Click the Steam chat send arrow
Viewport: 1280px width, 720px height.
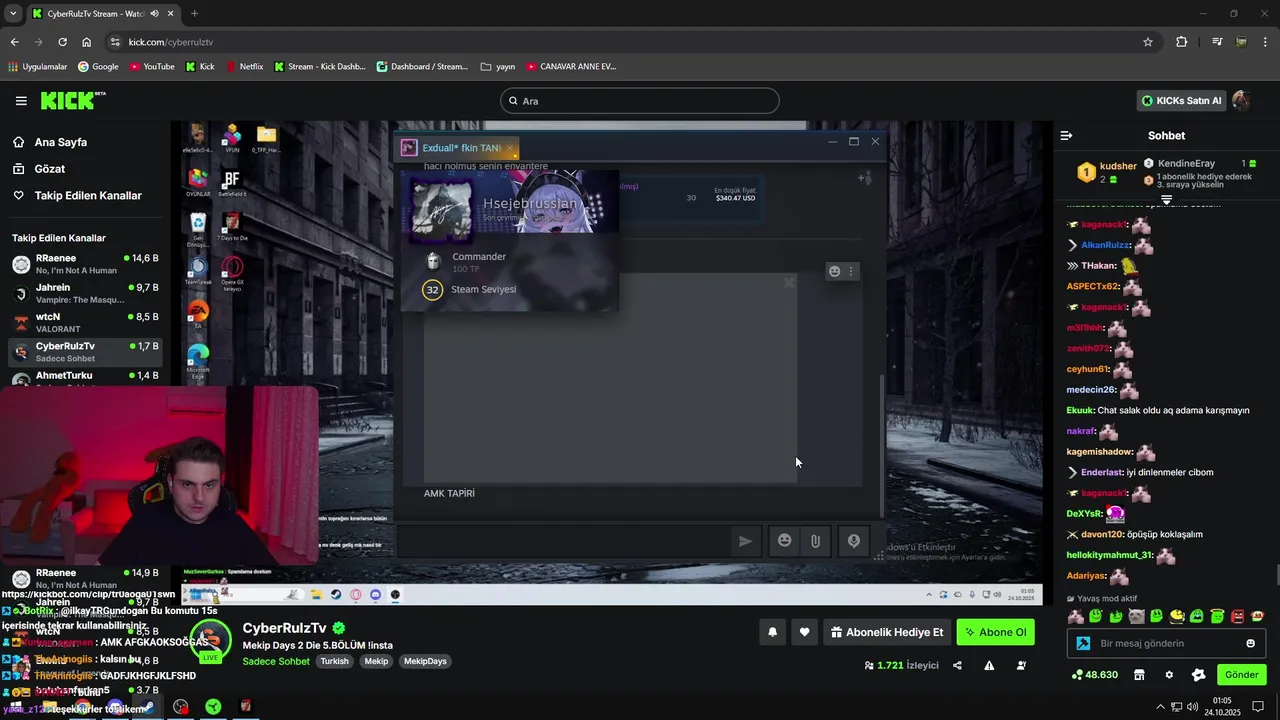click(745, 541)
